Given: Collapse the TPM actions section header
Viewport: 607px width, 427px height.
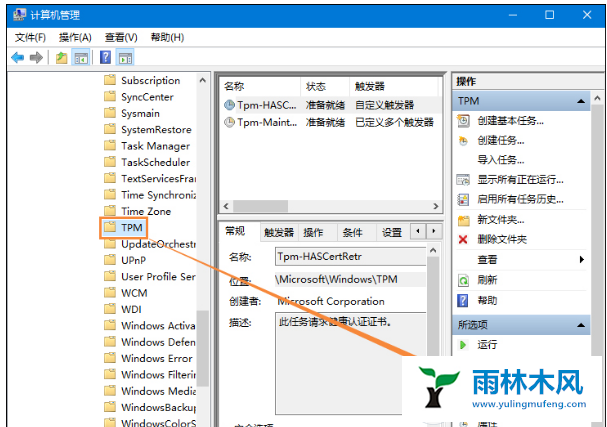Looking at the screenshot, I should click(x=582, y=102).
